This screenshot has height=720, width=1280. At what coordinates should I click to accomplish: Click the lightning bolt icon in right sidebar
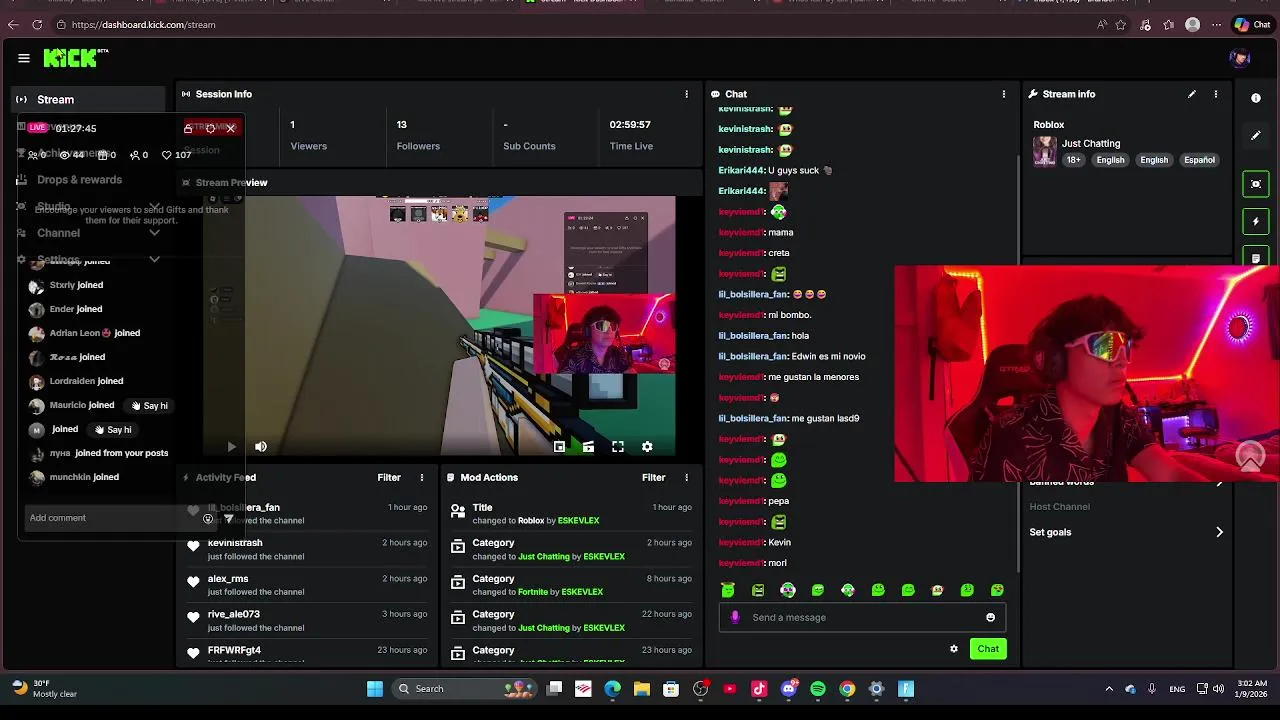pos(1256,221)
